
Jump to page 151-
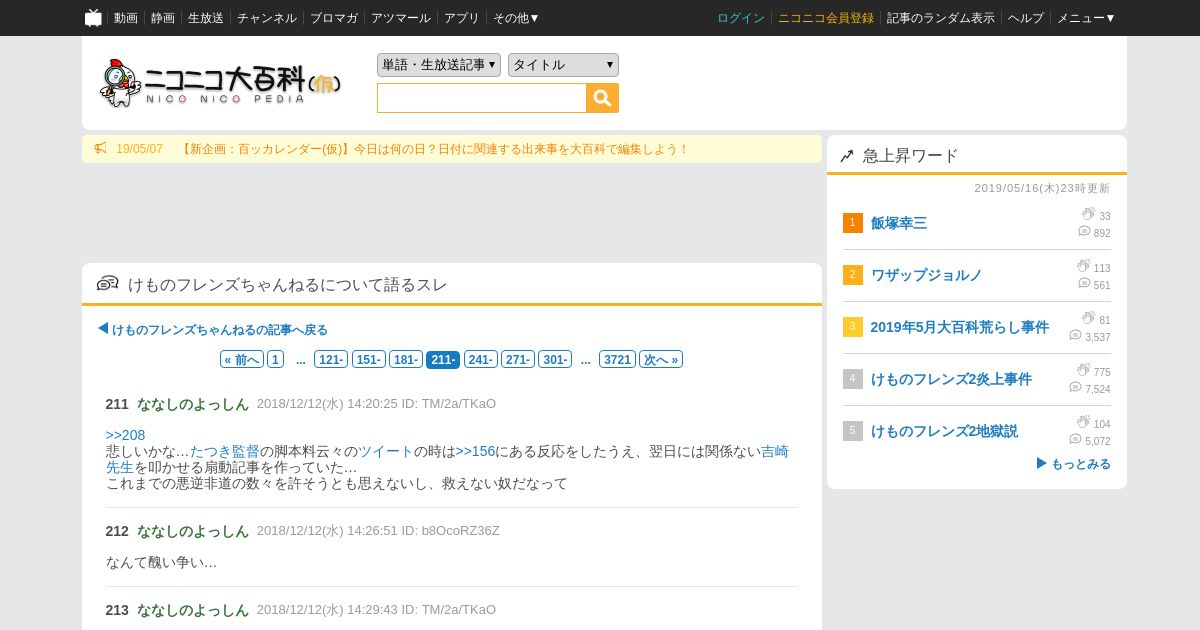(368, 359)
